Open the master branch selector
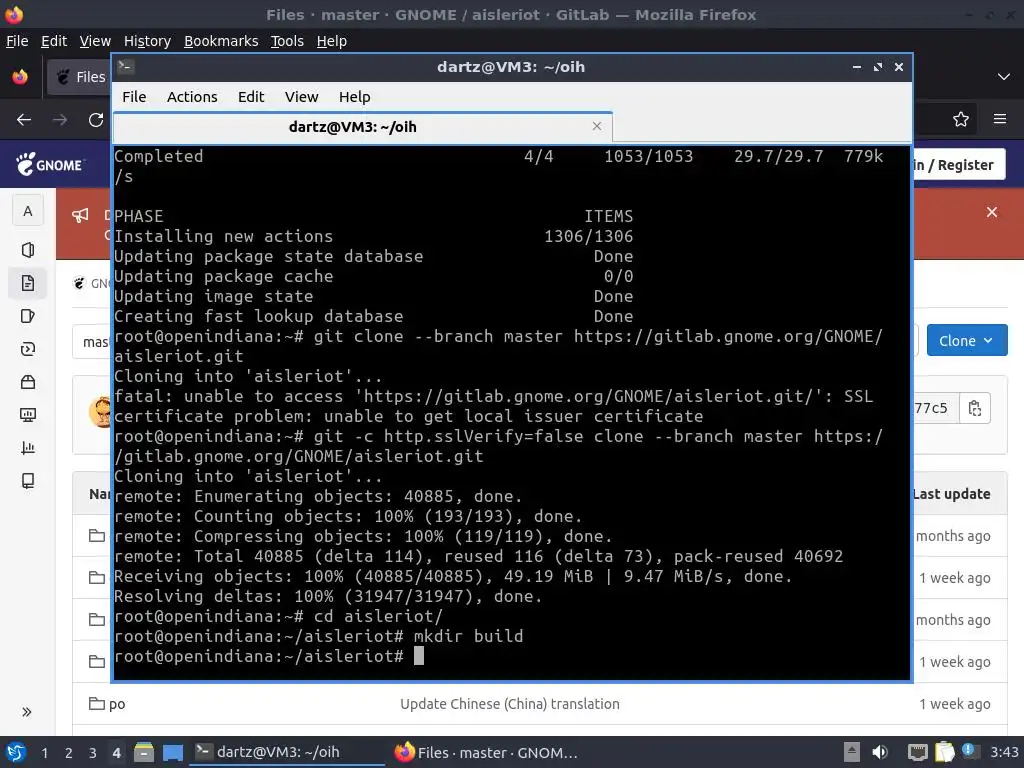The image size is (1024, 768). coord(91,342)
